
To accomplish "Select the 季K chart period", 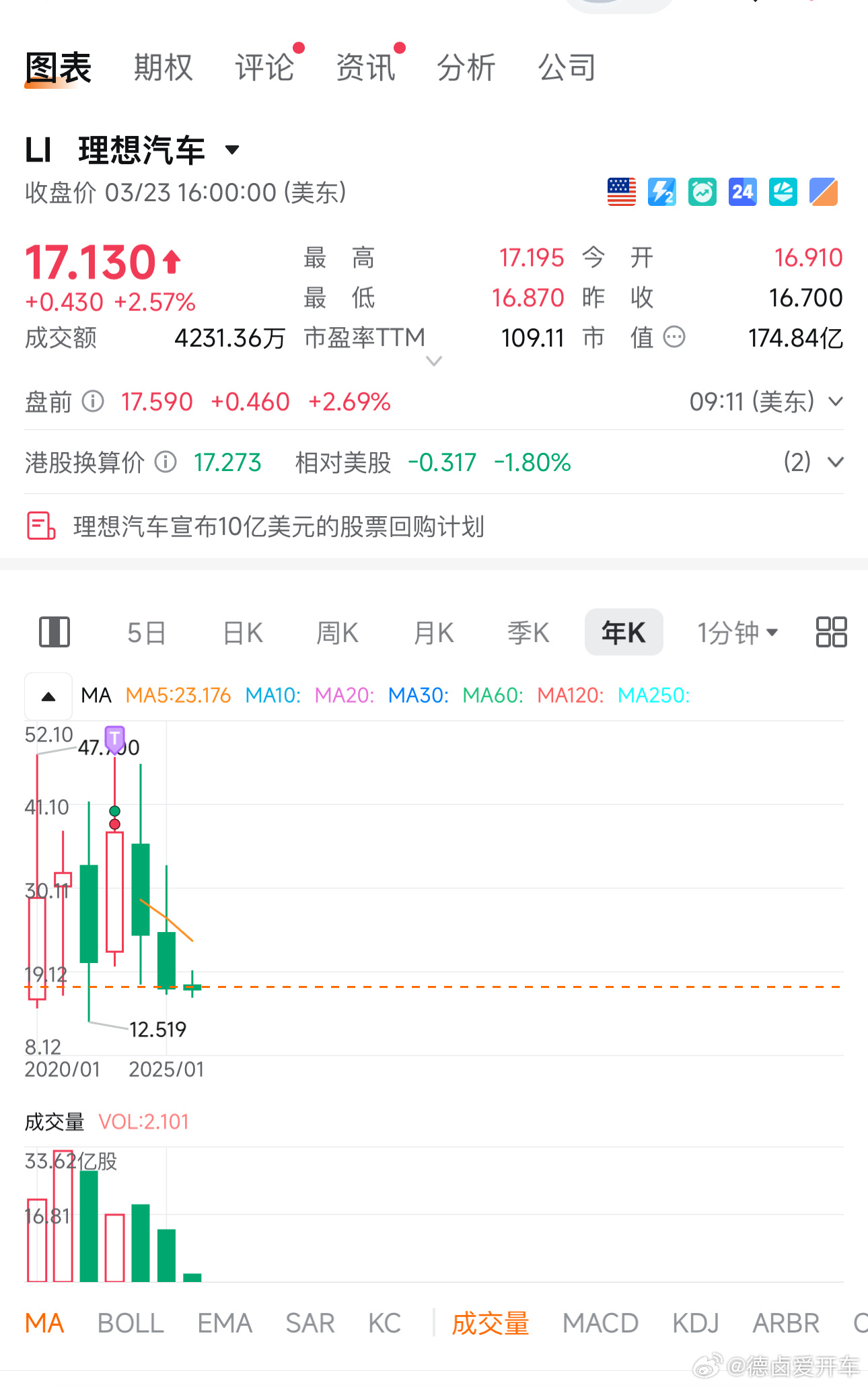I will (529, 633).
